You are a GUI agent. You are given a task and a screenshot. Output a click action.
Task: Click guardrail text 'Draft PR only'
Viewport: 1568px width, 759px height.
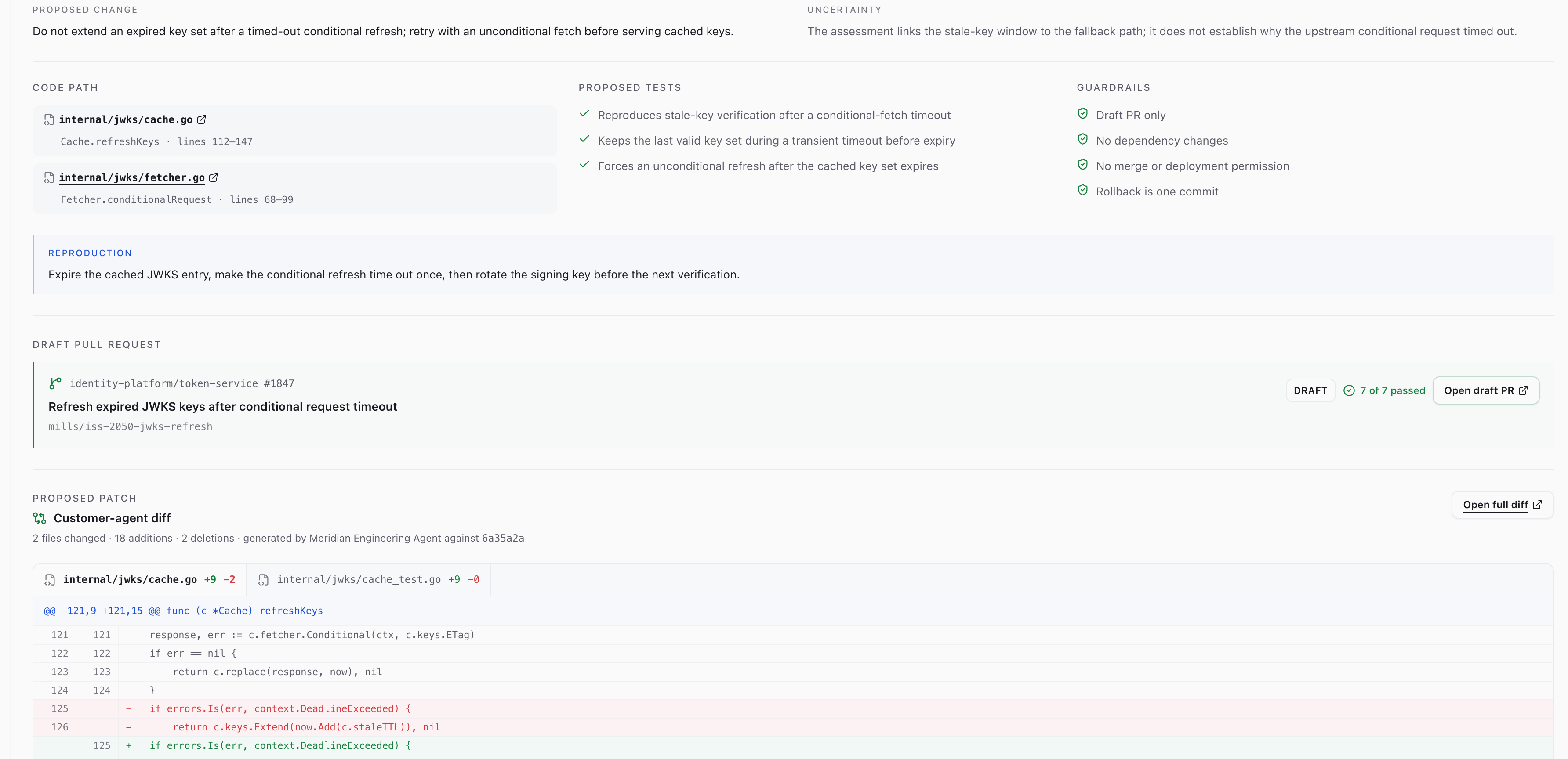(x=1130, y=115)
